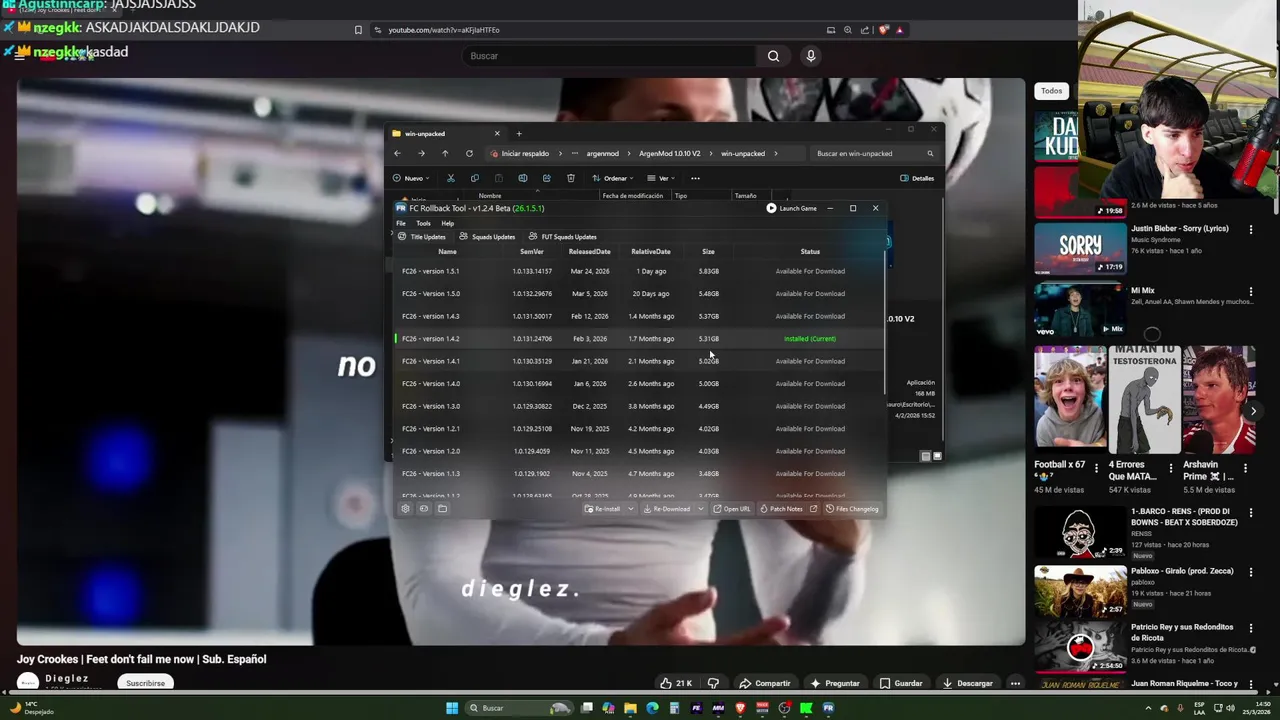Expand the Re-Install dropdown arrow

coord(630,509)
